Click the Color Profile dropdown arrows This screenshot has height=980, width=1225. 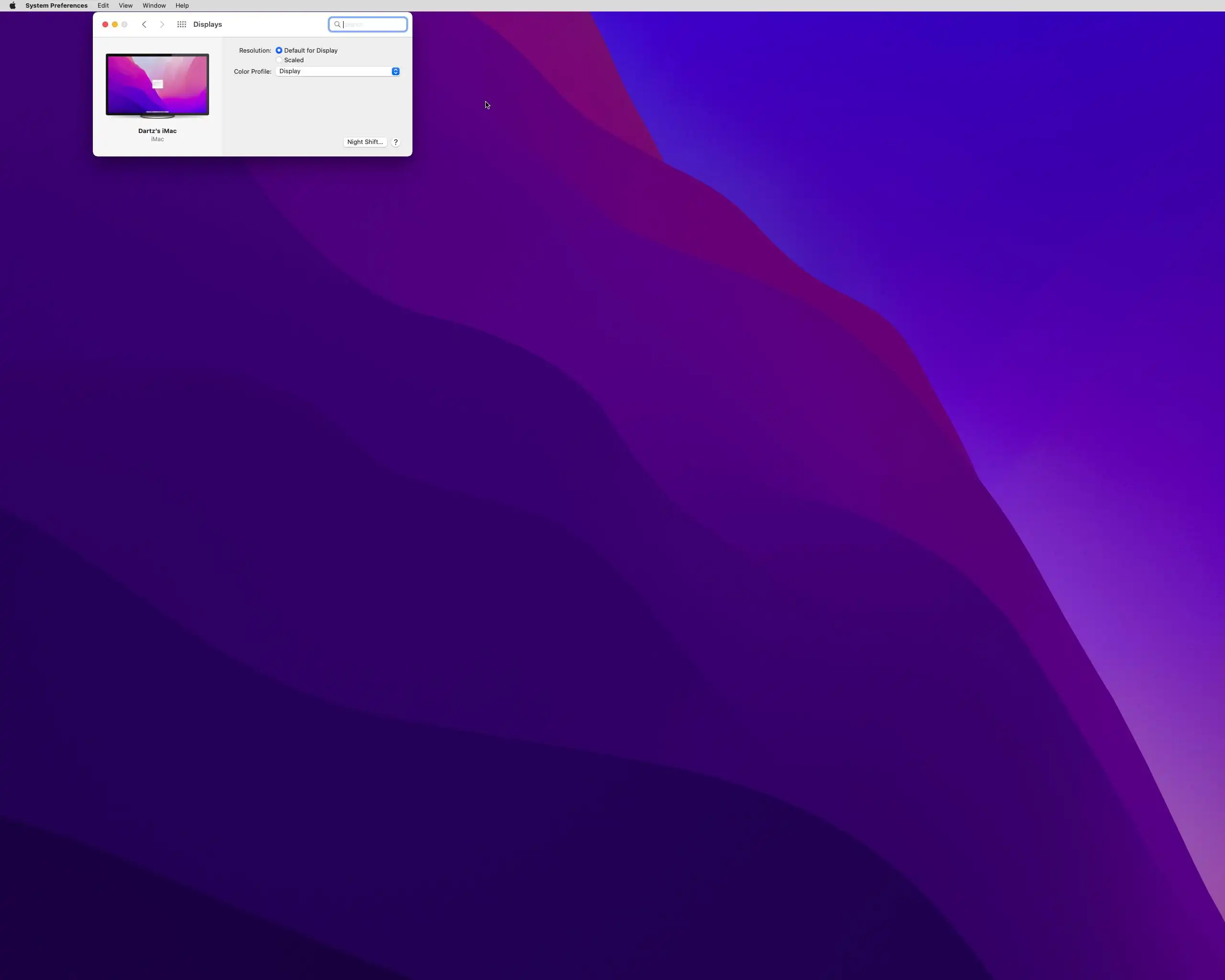pos(395,72)
